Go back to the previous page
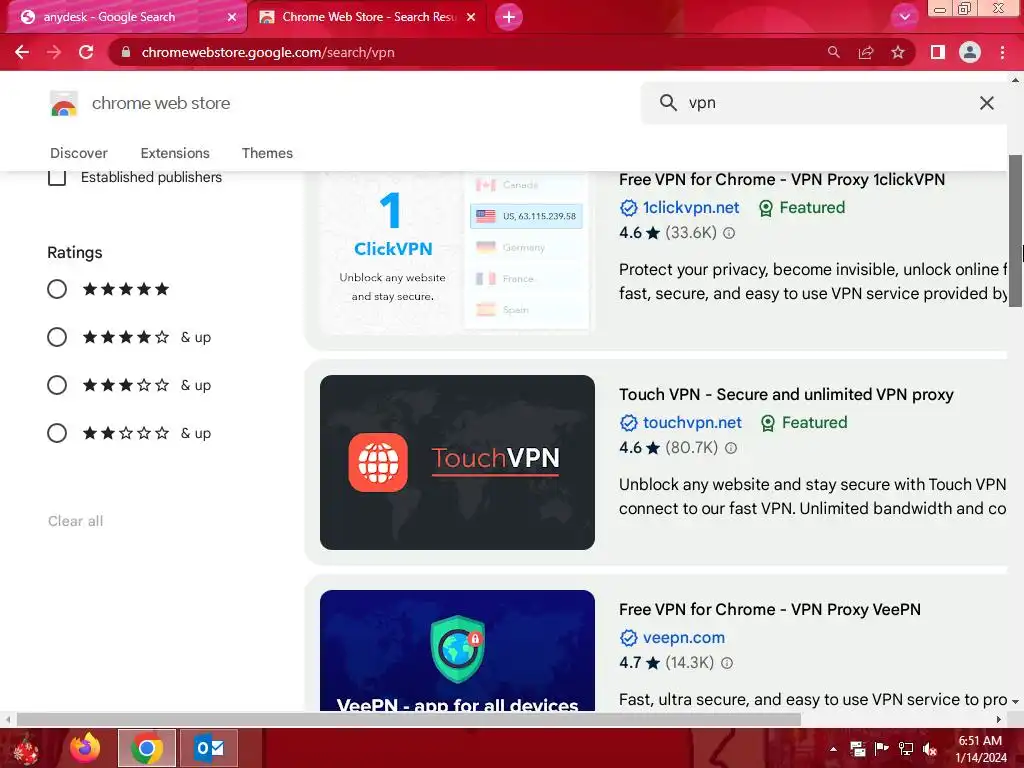Screen dimensions: 1024x768 point(22,52)
